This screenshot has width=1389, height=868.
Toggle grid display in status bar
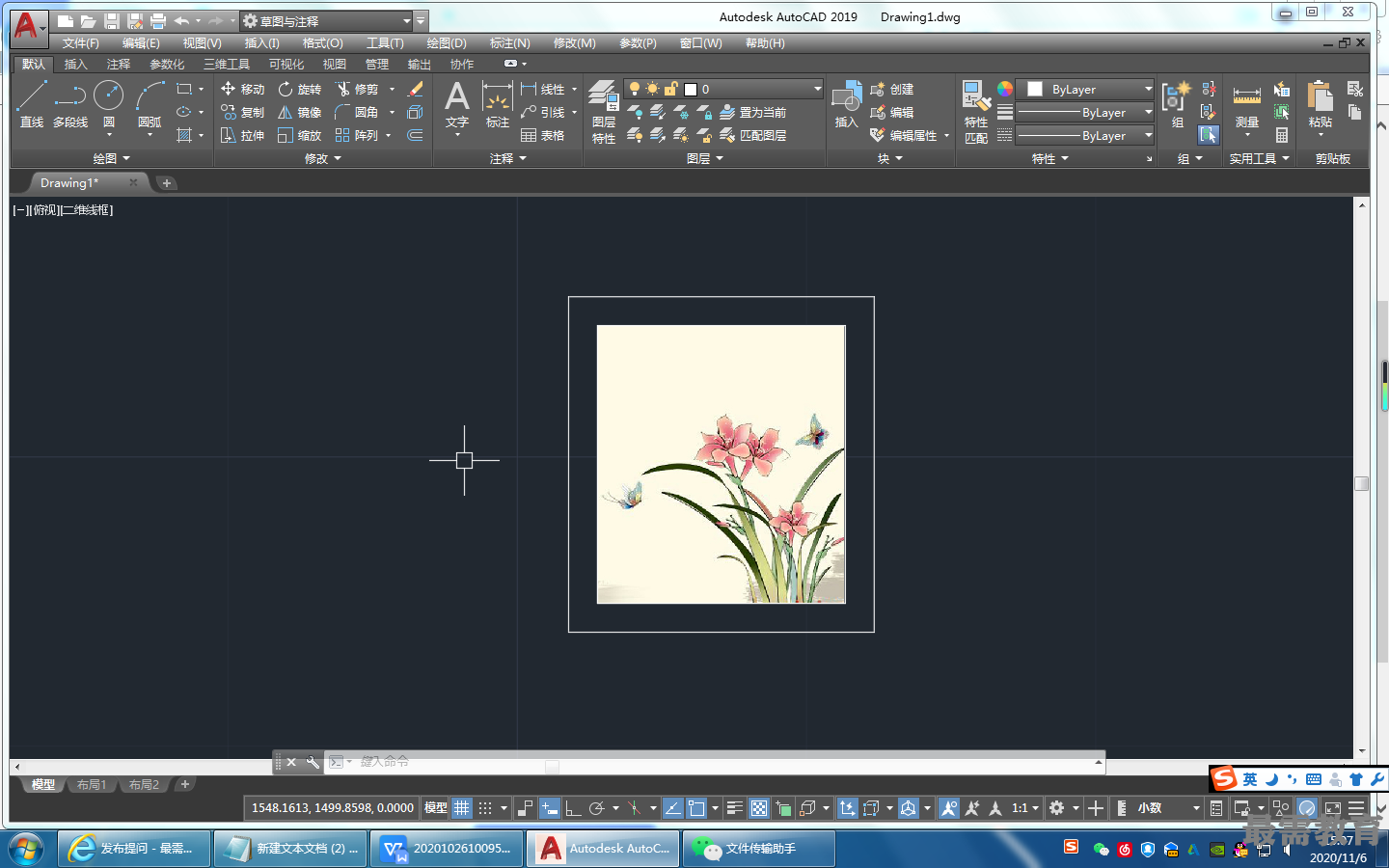[x=462, y=808]
